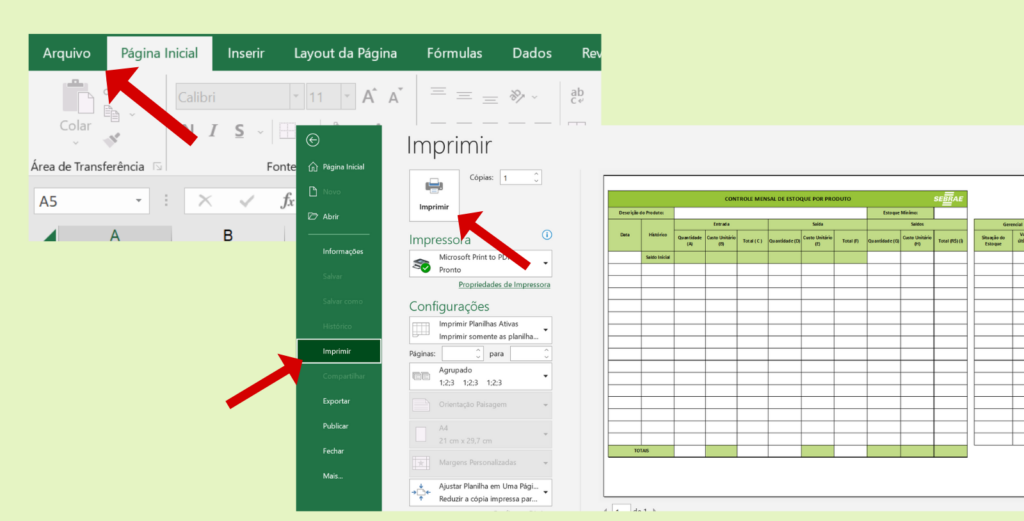Click the text Orientation icon
Screen dimensions: 1024x521
(518, 96)
